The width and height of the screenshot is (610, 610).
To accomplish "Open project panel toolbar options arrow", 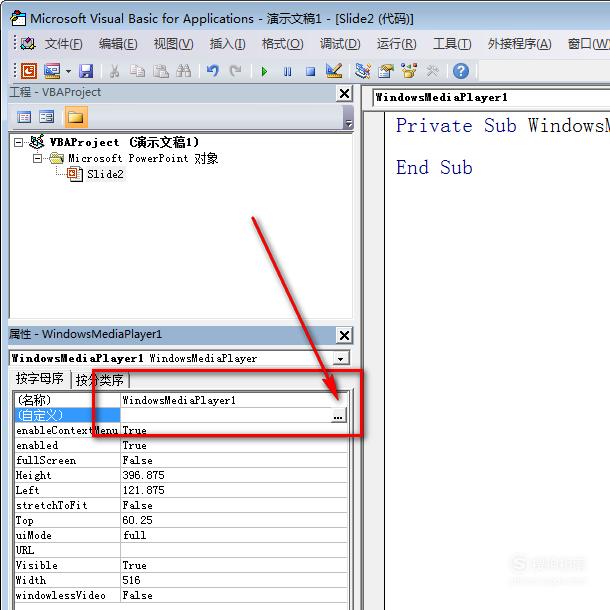I will (x=349, y=117).
